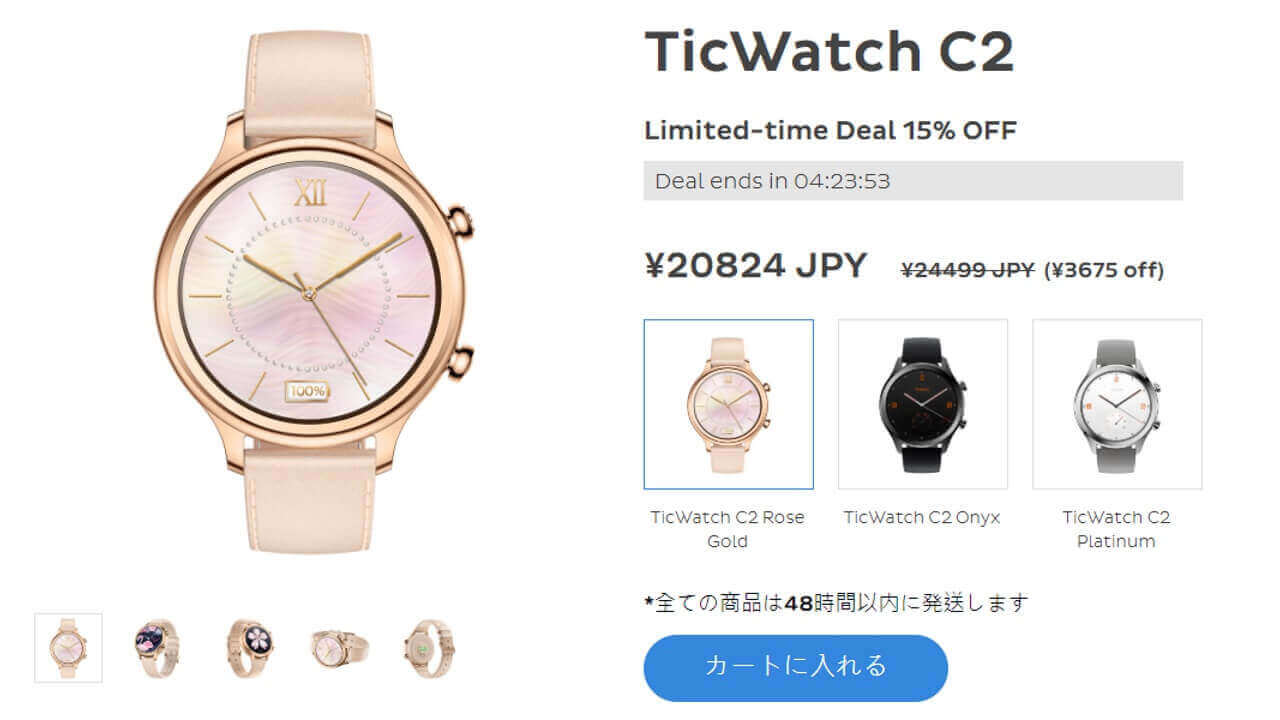Image resolution: width=1280 pixels, height=720 pixels.
Task: View thumbnail showing back of watch
Action: click(430, 648)
